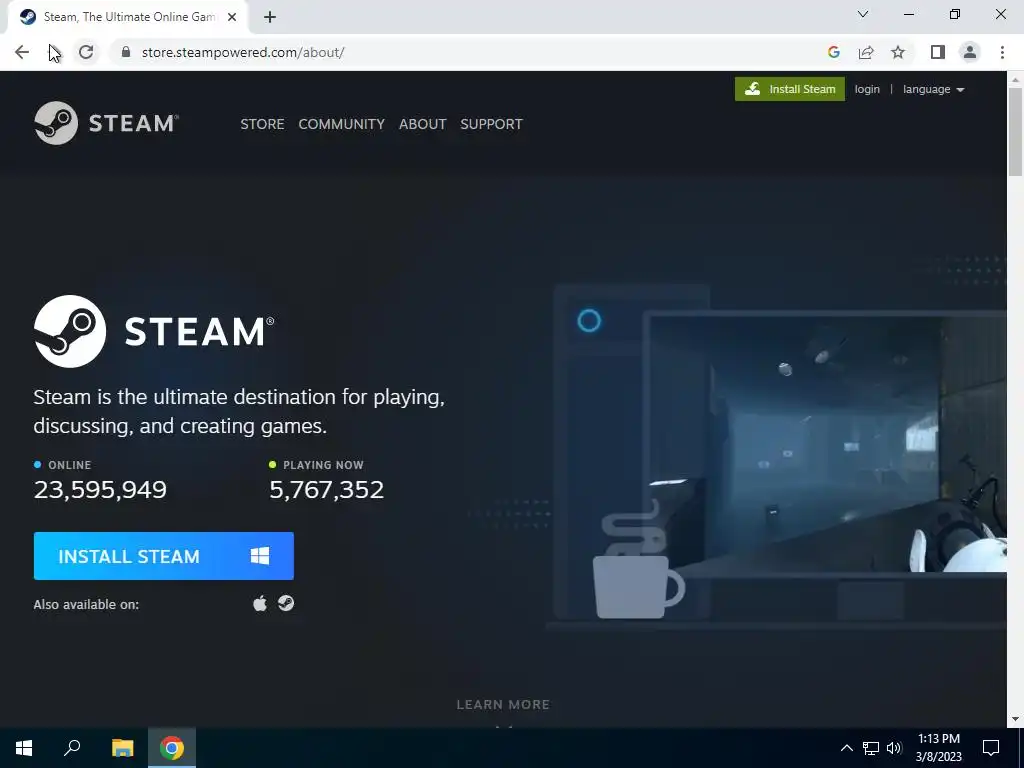The height and width of the screenshot is (768, 1024).
Task: Open the Chrome profile menu
Action: point(970,52)
